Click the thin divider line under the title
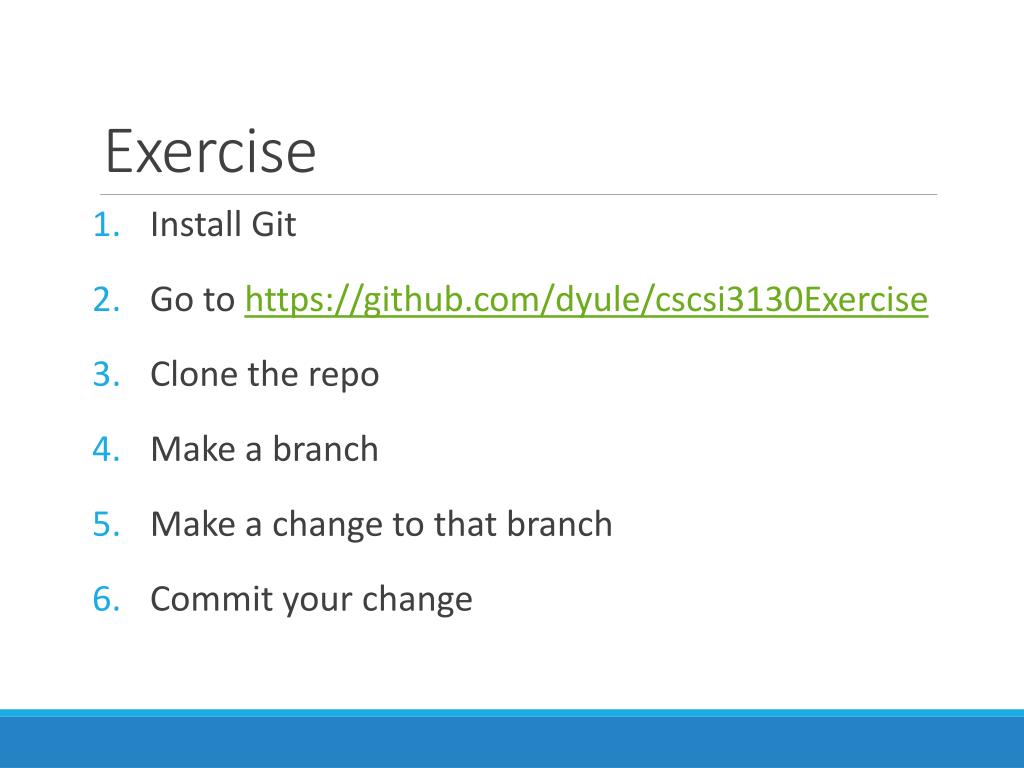 519,195
